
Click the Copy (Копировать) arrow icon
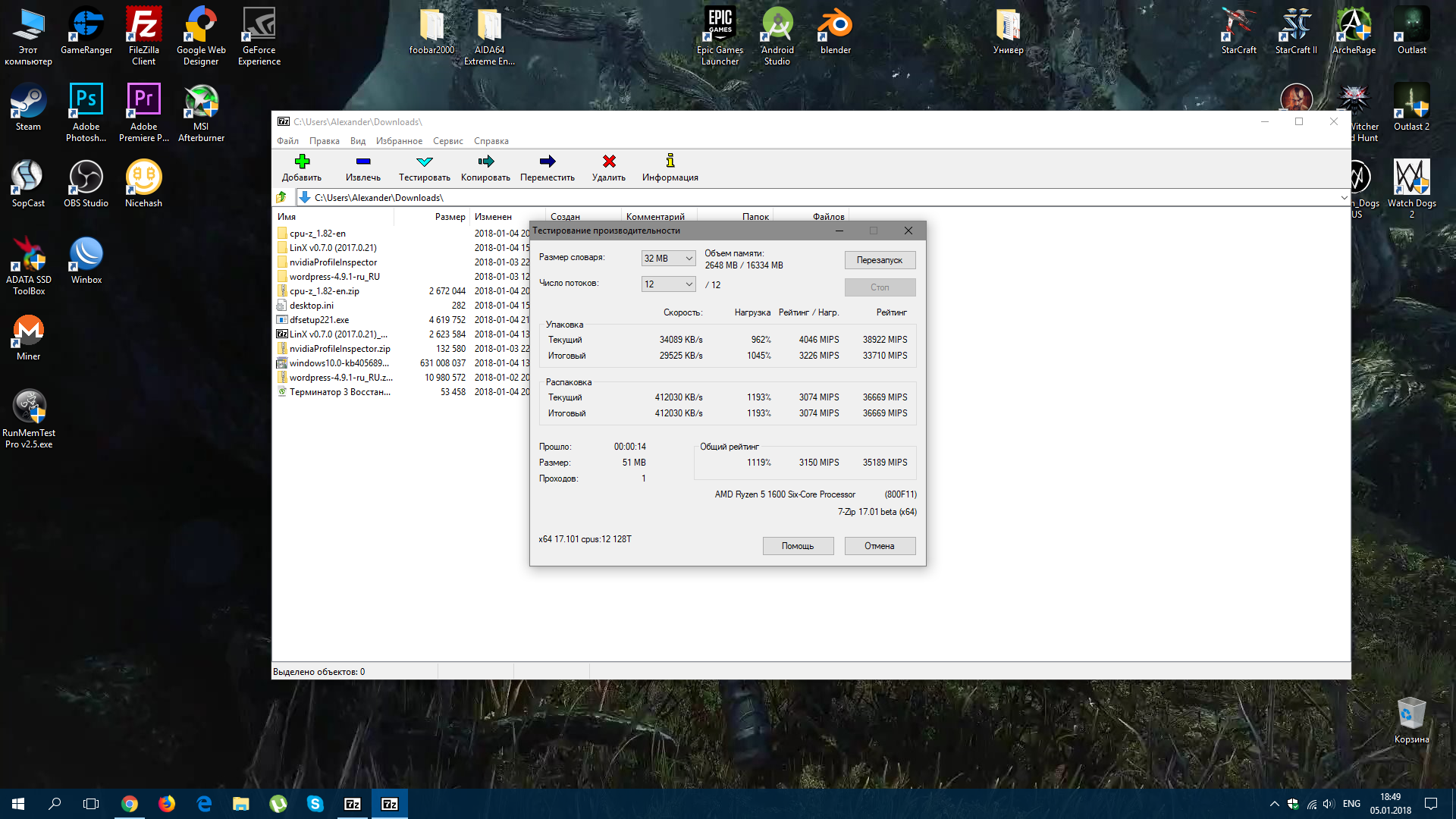[485, 162]
